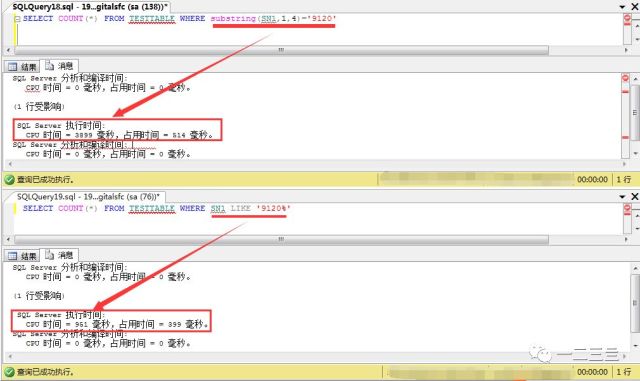The image size is (640, 381).
Task: Click '查询已成功执行。' in SQLQuery18 status bar
Action: coord(45,179)
